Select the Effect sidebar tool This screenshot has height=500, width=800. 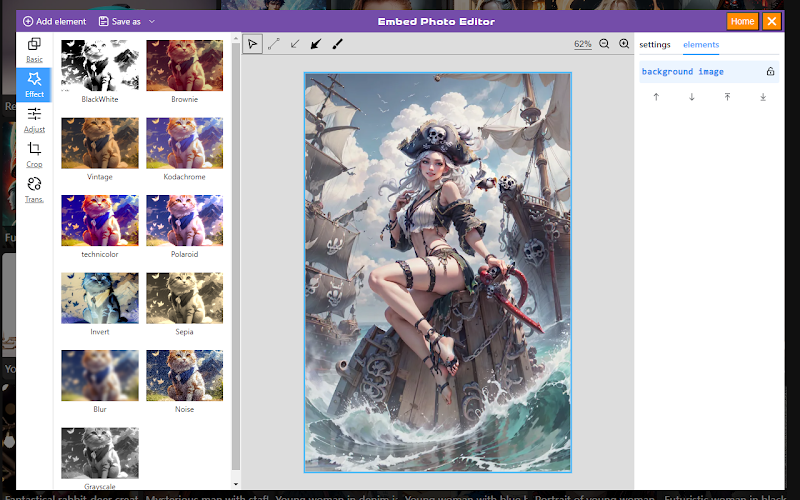click(34, 85)
